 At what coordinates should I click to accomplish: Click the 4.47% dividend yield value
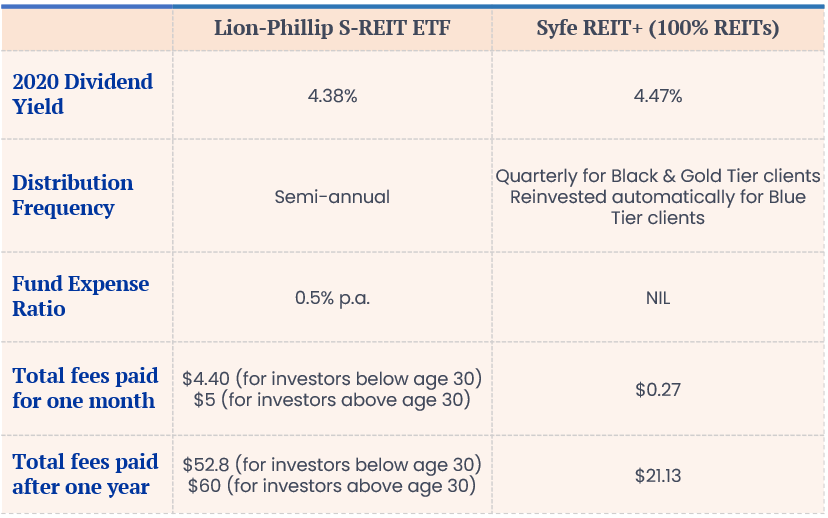(658, 96)
